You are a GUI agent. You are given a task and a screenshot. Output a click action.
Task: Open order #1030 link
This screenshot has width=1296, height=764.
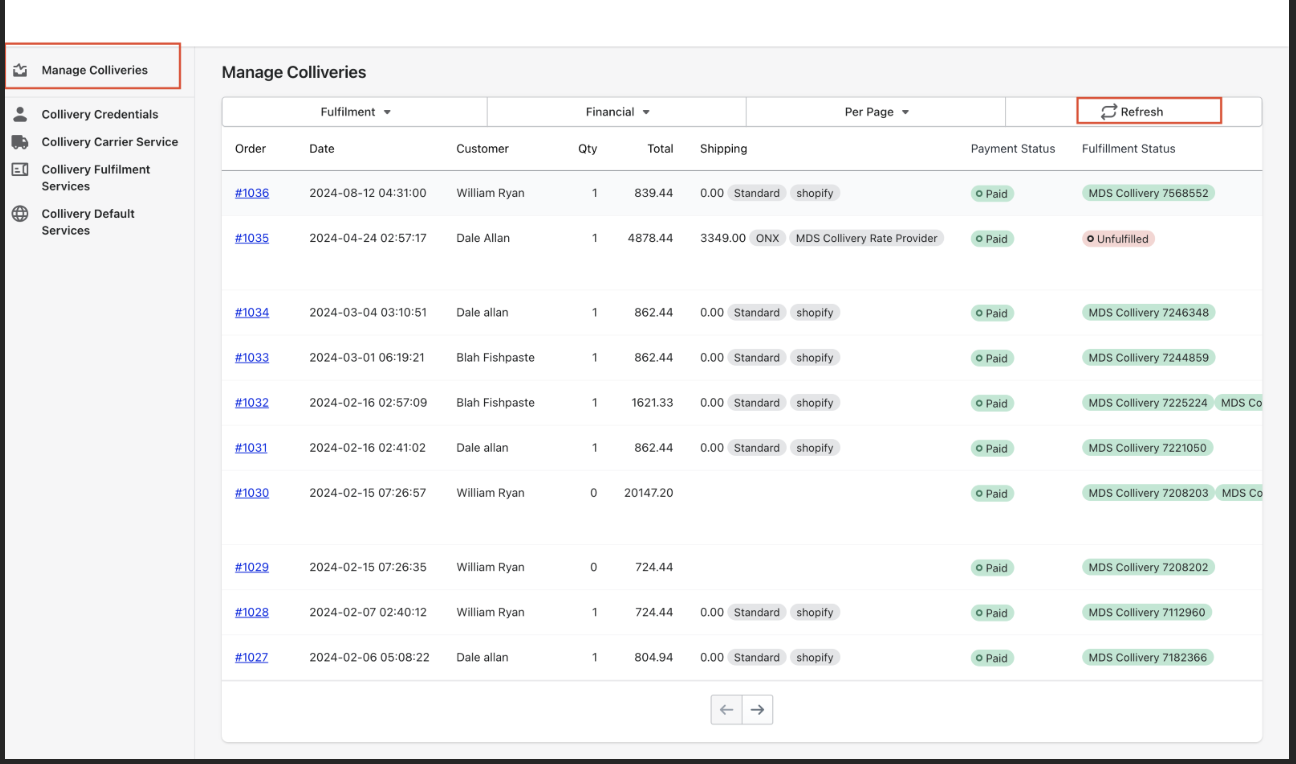252,493
